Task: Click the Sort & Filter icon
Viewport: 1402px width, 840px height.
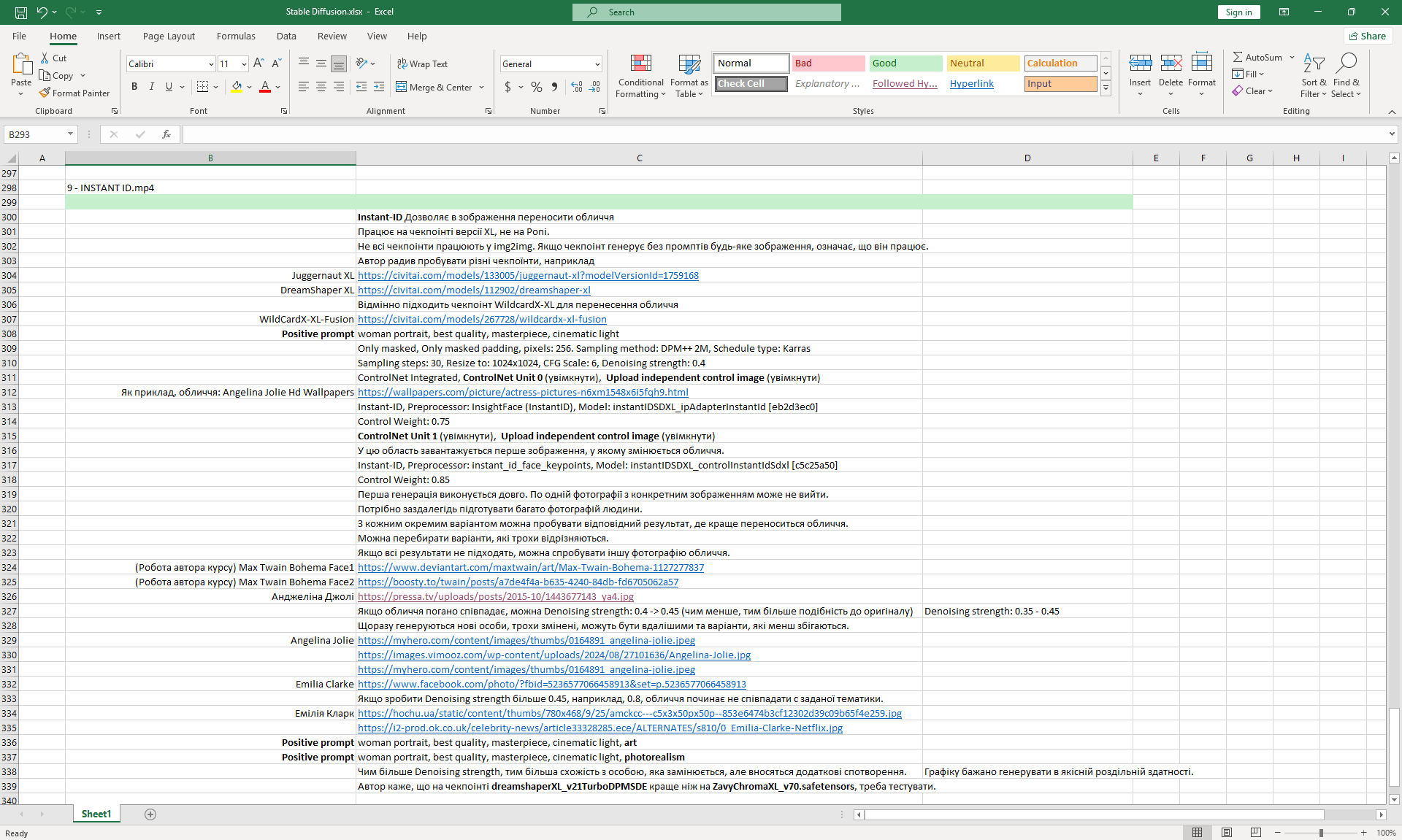Action: coord(1313,64)
